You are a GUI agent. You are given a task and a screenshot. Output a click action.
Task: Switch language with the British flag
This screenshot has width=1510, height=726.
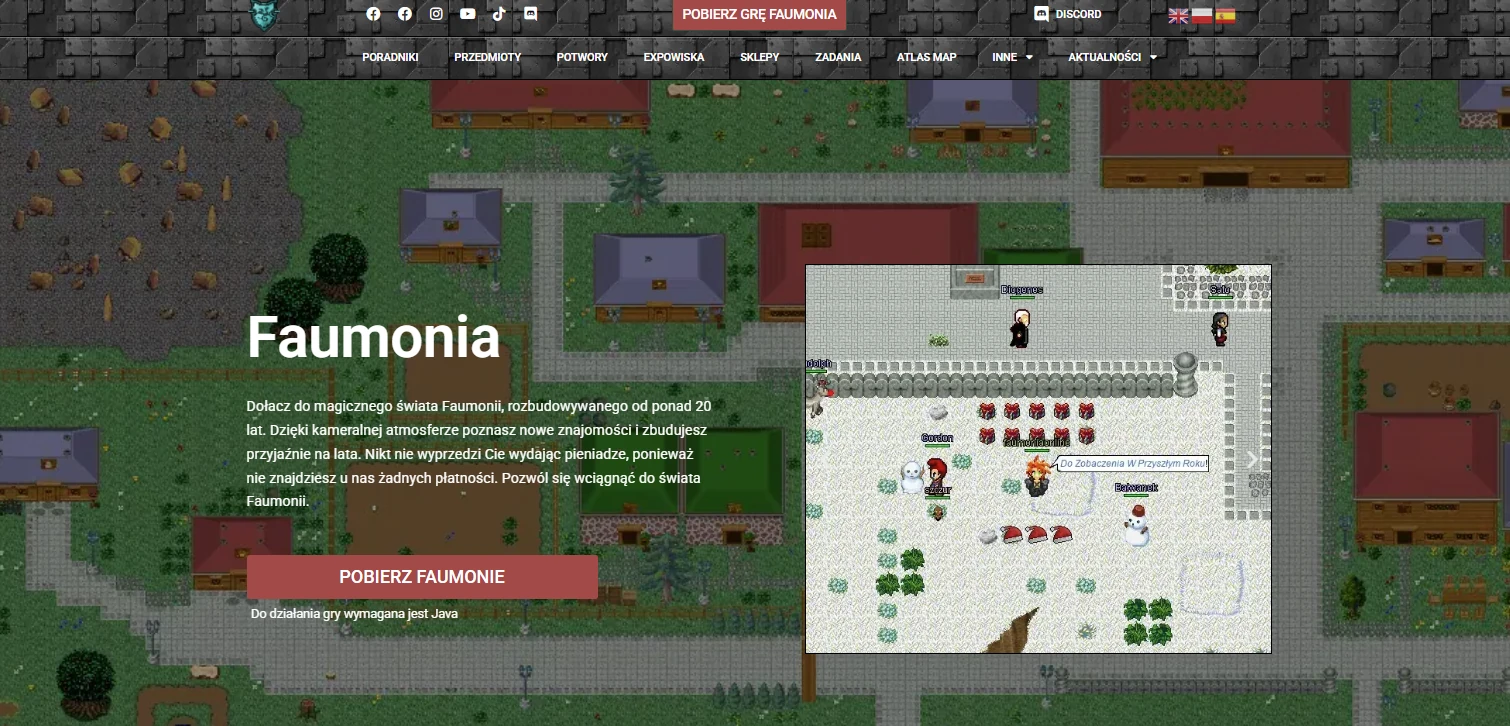(x=1179, y=15)
